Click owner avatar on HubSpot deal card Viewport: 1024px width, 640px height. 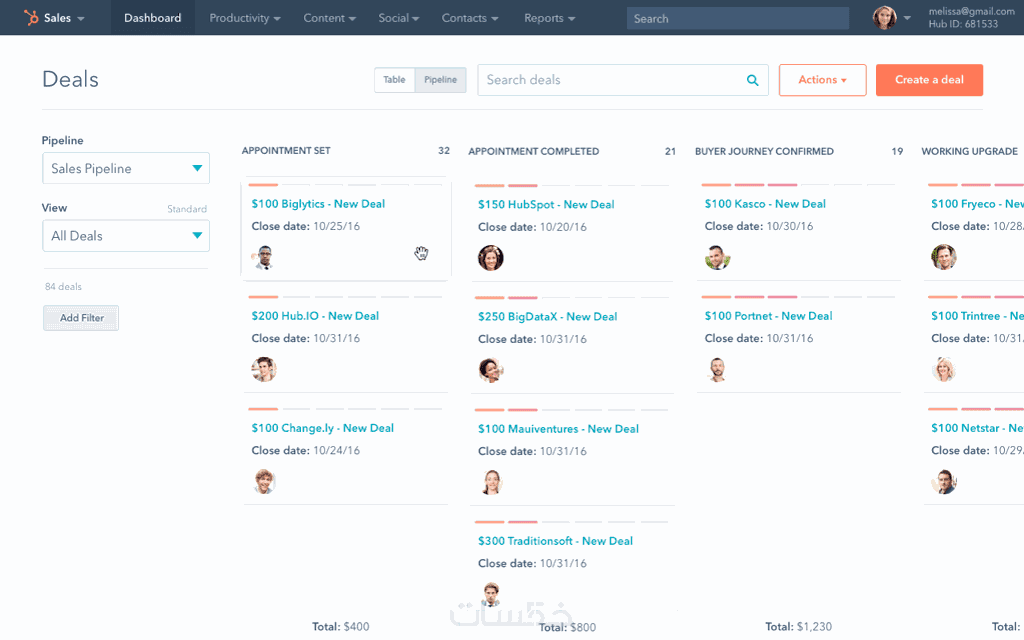pos(490,258)
